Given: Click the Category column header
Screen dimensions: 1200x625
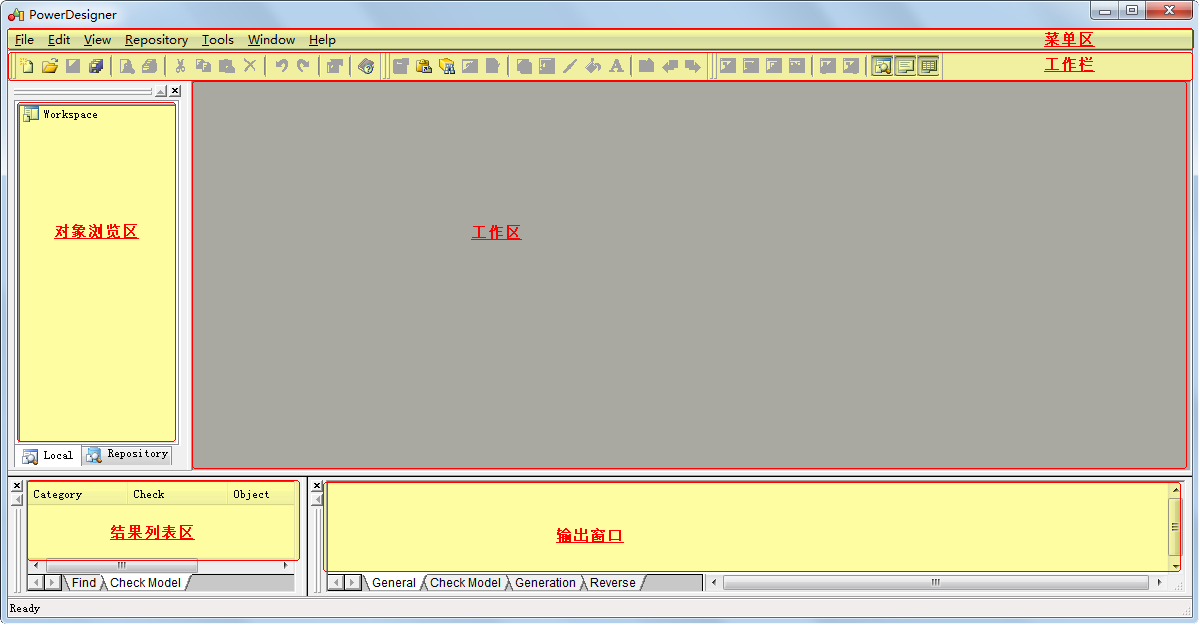Looking at the screenshot, I should [78, 494].
